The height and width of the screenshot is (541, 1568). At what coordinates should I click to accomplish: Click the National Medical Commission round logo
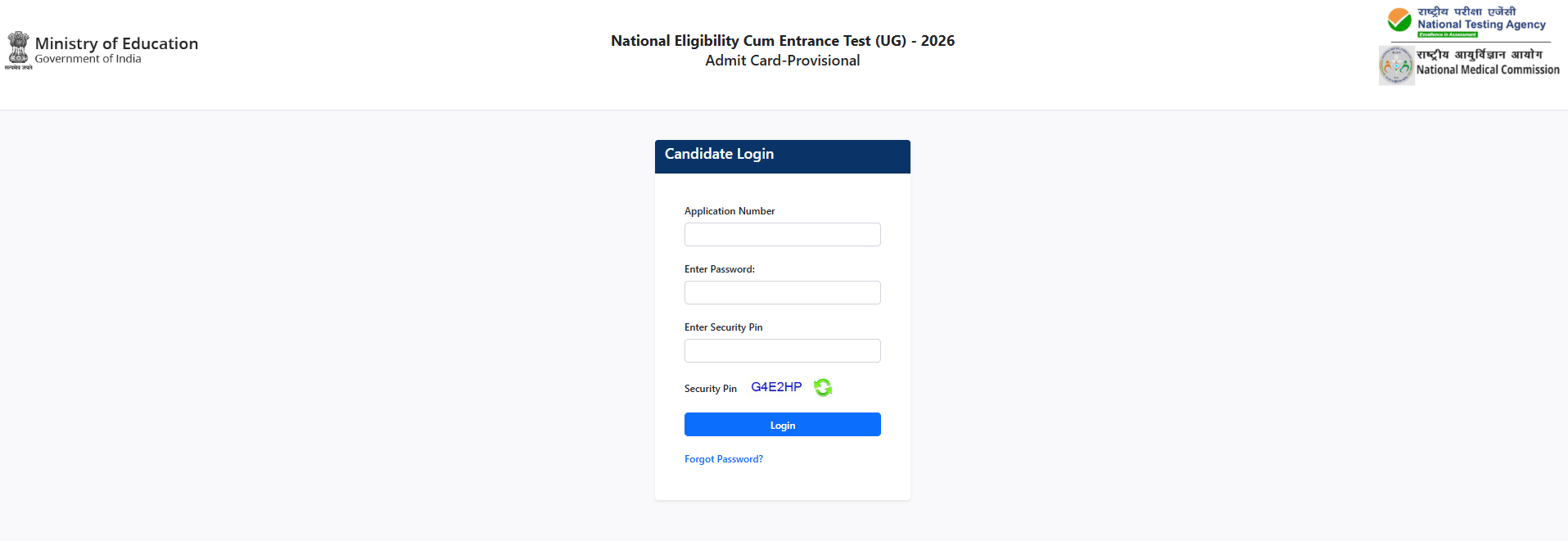(x=1396, y=65)
